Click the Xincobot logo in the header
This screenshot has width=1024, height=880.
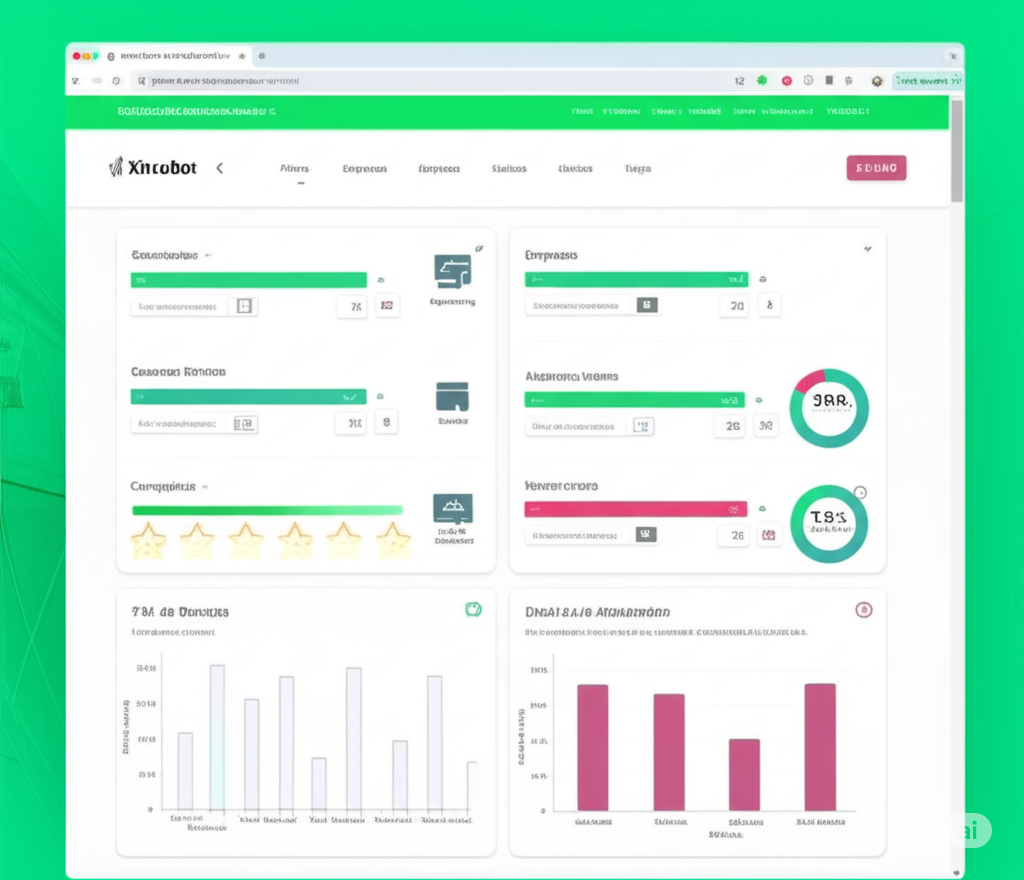click(x=152, y=168)
